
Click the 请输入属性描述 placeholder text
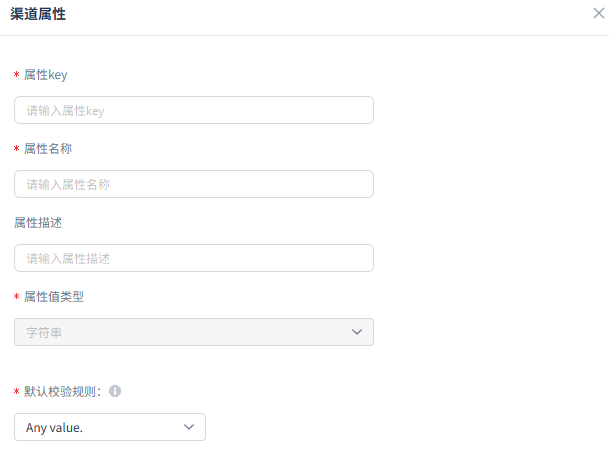coord(68,258)
